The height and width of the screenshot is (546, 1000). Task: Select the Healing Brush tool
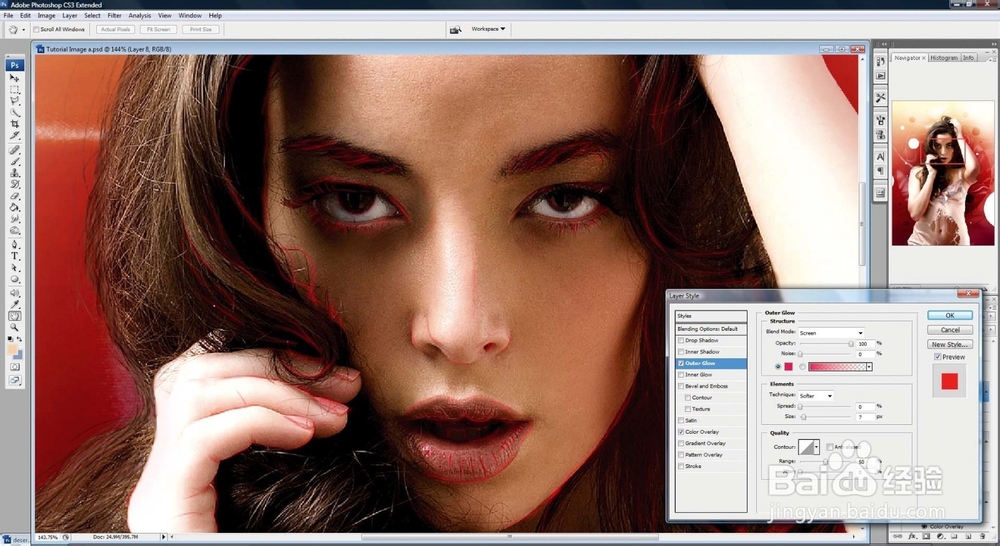[x=14, y=150]
